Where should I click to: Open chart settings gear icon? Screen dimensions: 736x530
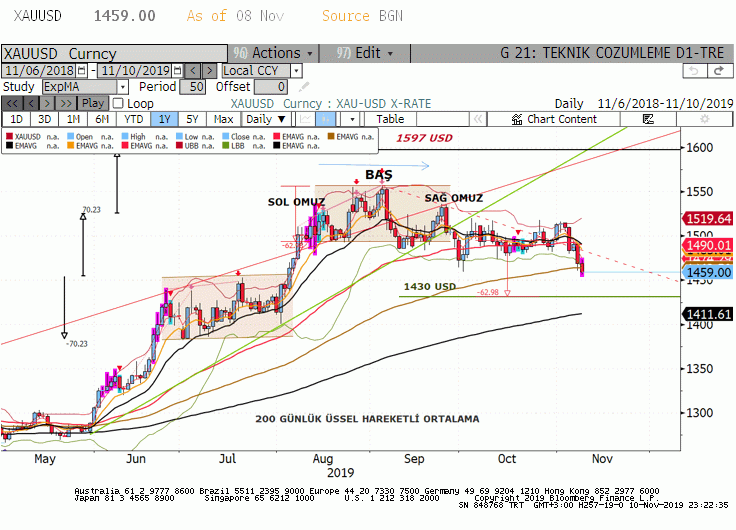pyautogui.click(x=704, y=119)
